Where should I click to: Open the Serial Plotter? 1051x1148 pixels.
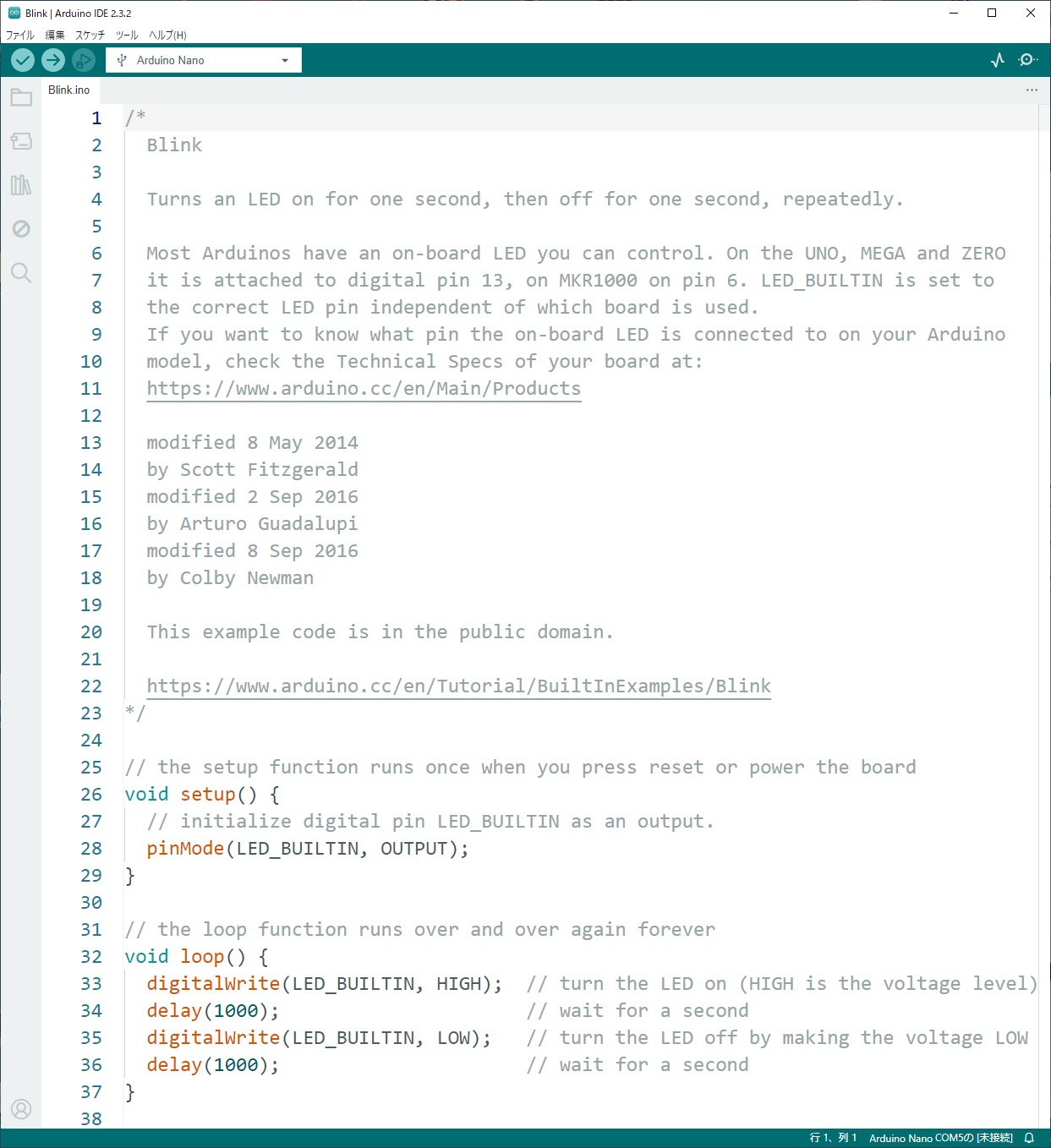(x=998, y=60)
